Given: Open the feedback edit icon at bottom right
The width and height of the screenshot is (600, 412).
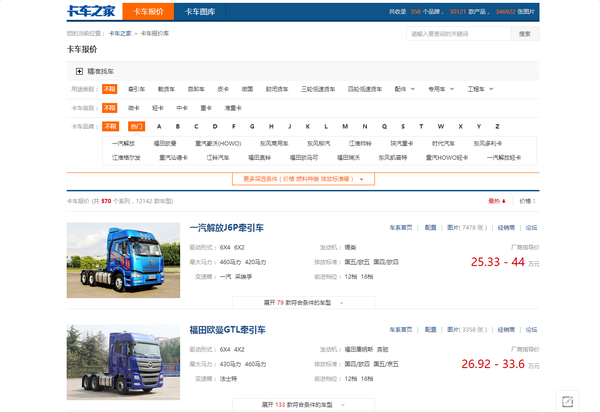Looking at the screenshot, I should pyautogui.click(x=567, y=401).
